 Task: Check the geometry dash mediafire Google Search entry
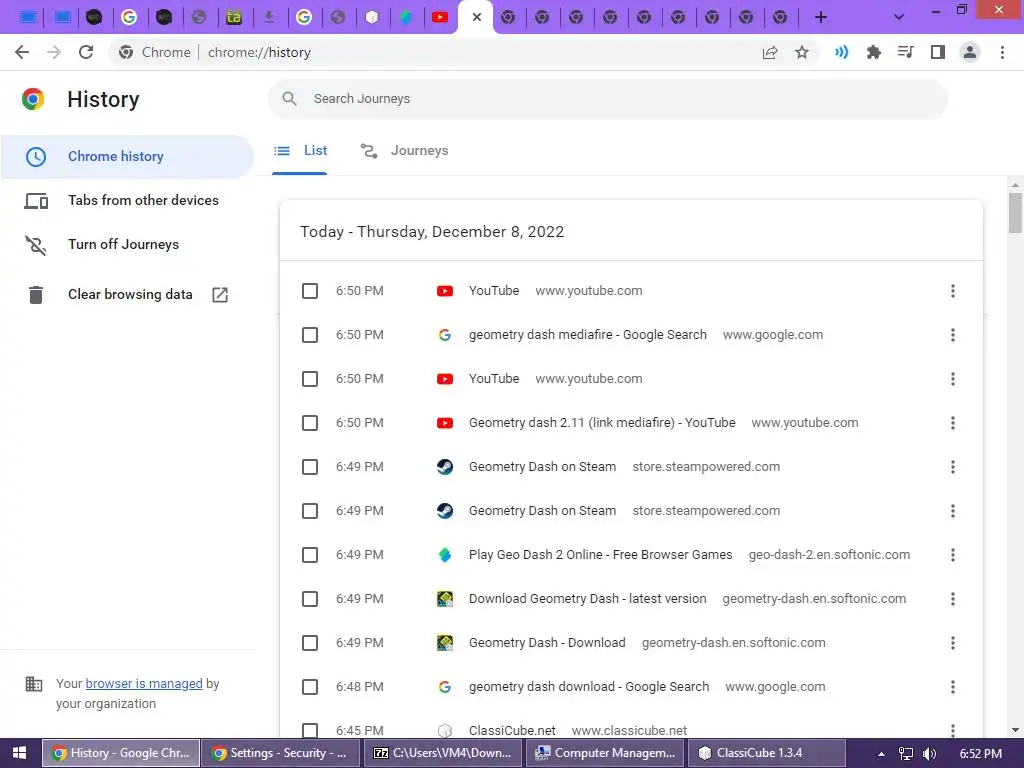310,335
